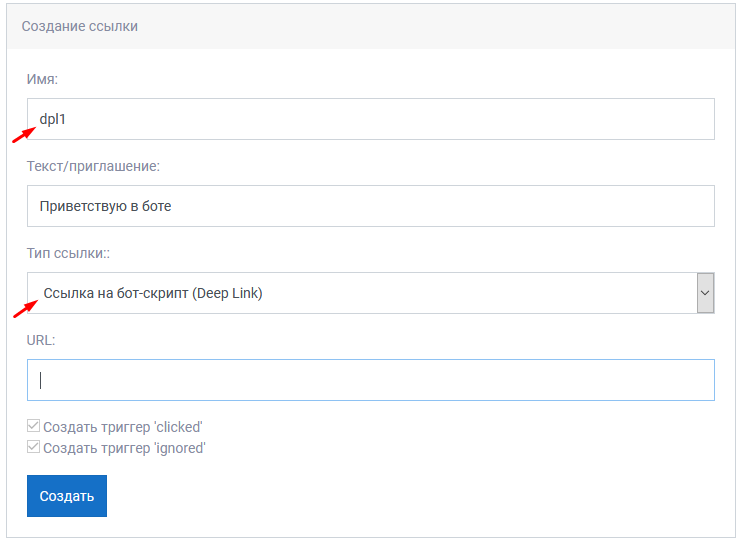Focus the empty URL input field
Image resolution: width=737 pixels, height=538 pixels.
[370, 380]
